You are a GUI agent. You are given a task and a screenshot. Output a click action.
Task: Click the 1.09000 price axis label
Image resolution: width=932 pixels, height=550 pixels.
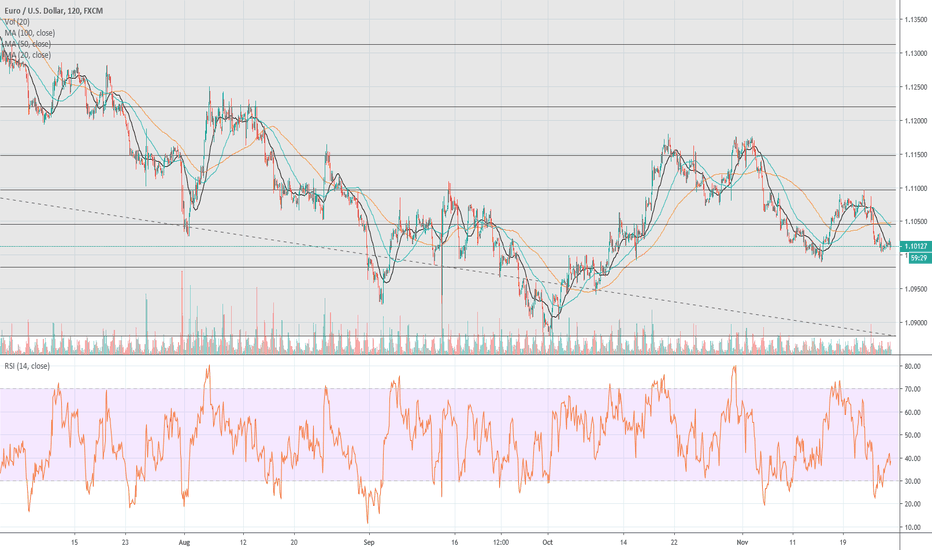(x=913, y=322)
